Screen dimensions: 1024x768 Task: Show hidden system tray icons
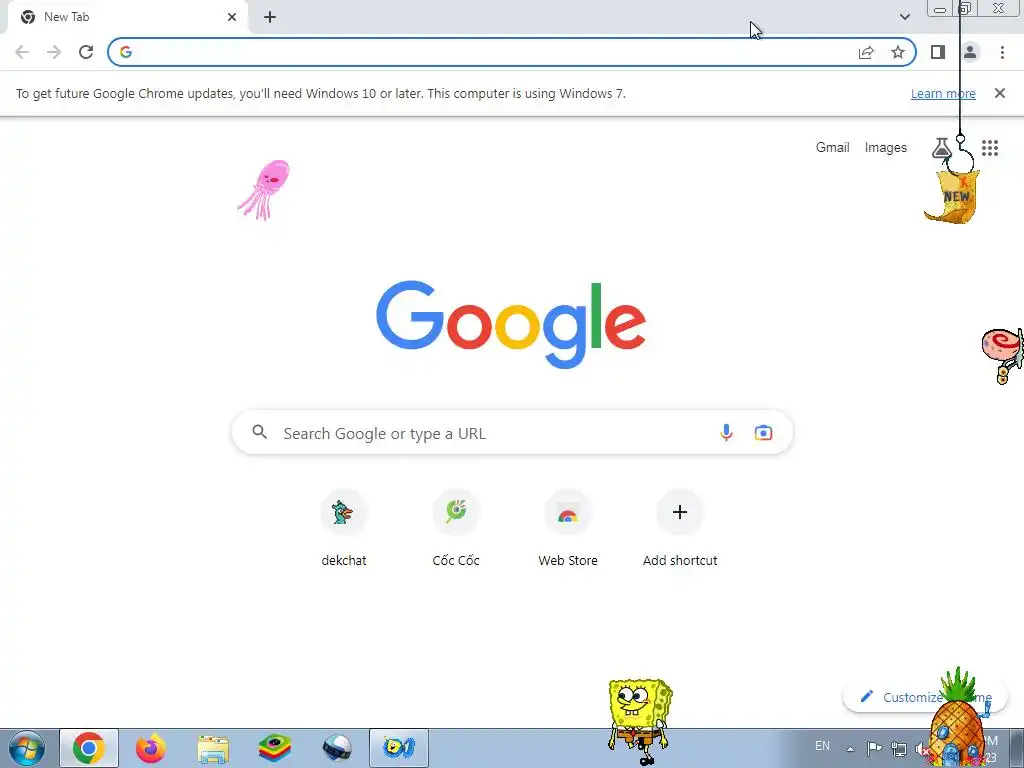pyautogui.click(x=850, y=749)
